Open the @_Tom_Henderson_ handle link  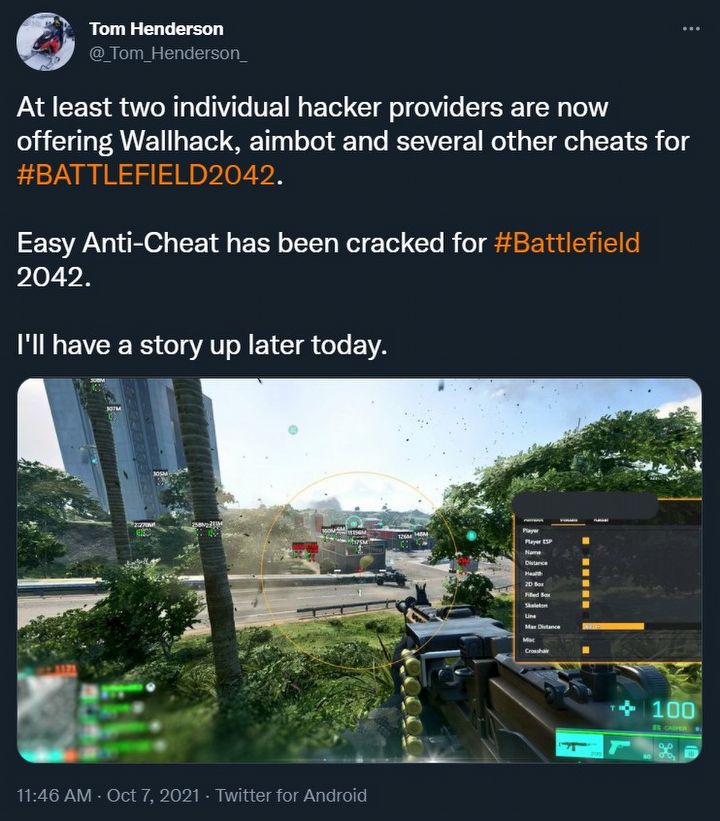tap(168, 53)
